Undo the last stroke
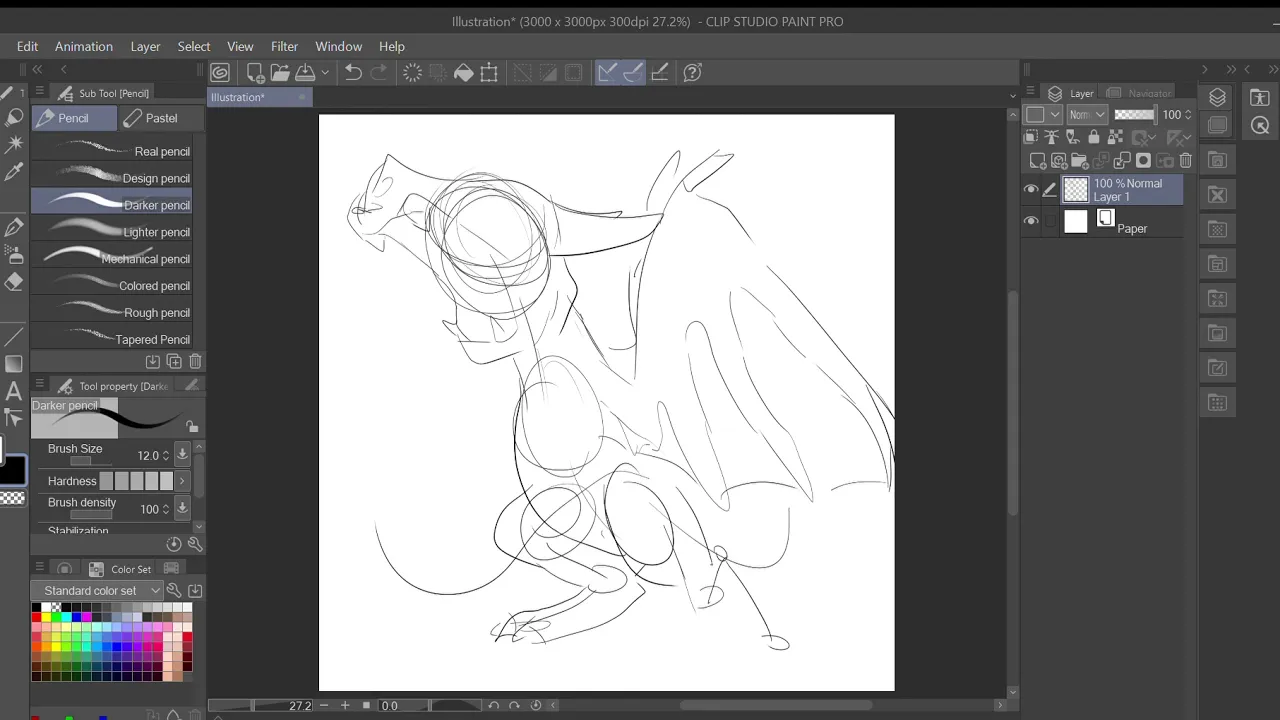The image size is (1280, 720). coord(353,72)
